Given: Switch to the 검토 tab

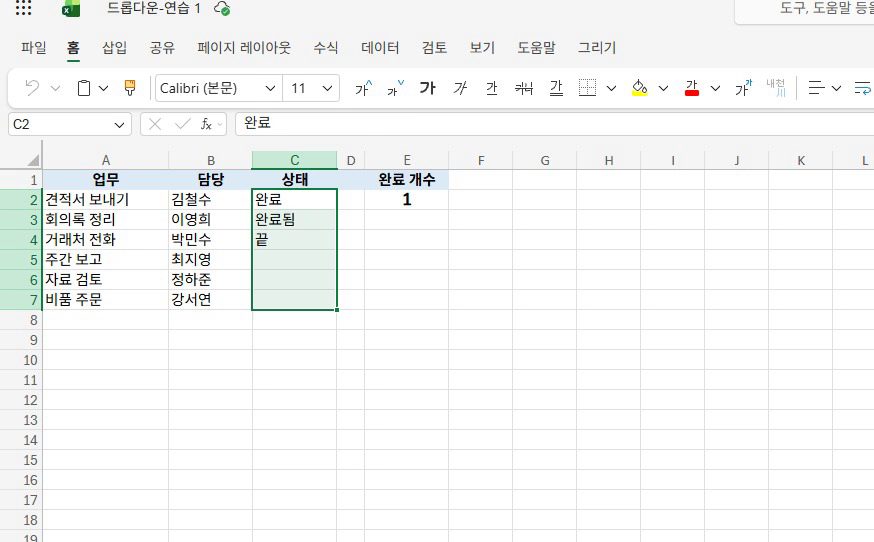Looking at the screenshot, I should click(434, 48).
